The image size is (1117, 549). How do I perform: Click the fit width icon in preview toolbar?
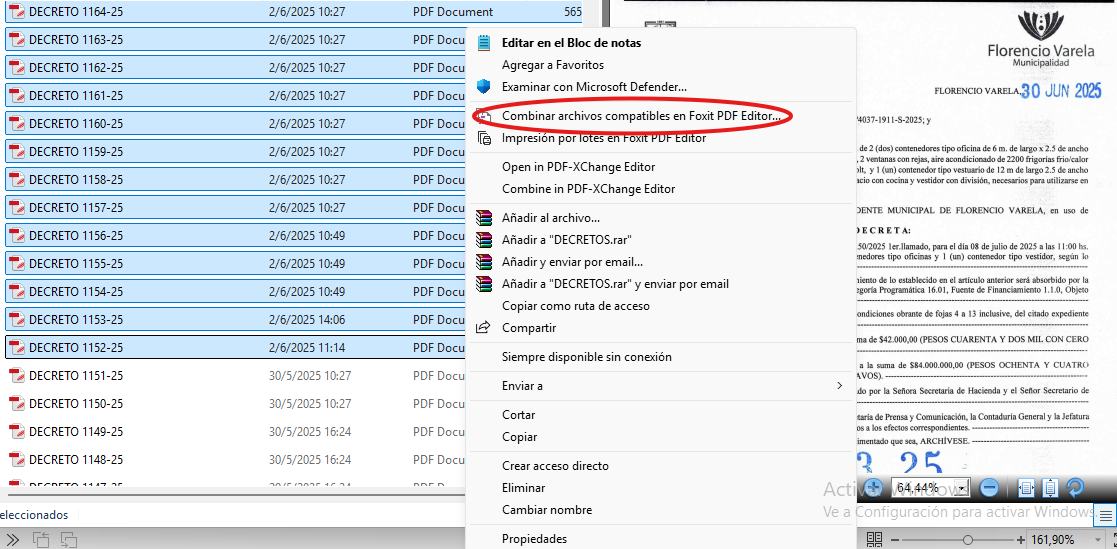[1027, 488]
